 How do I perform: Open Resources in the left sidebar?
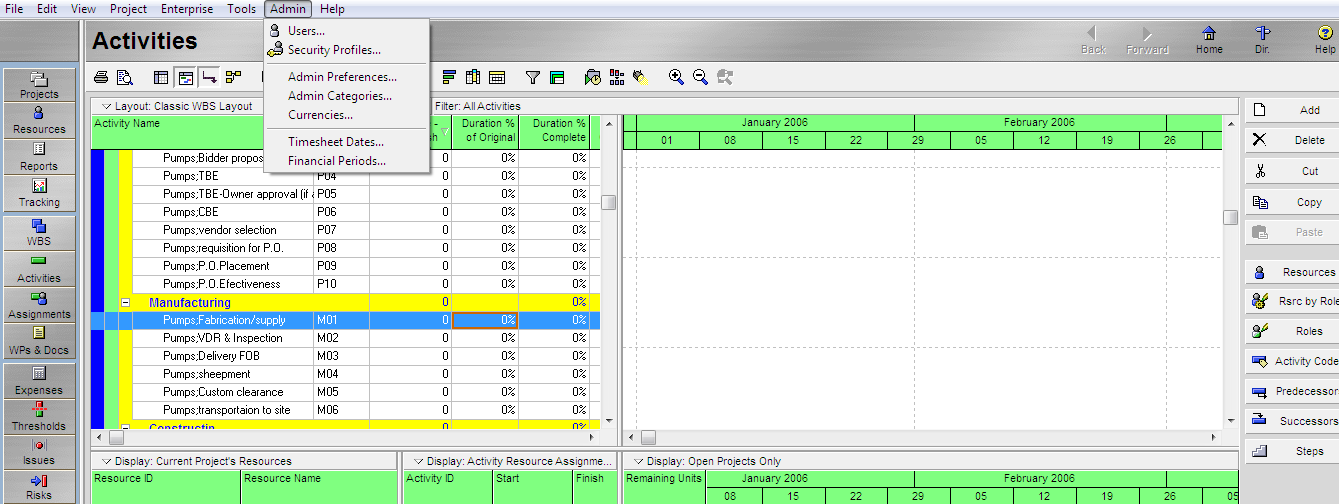coord(40,120)
